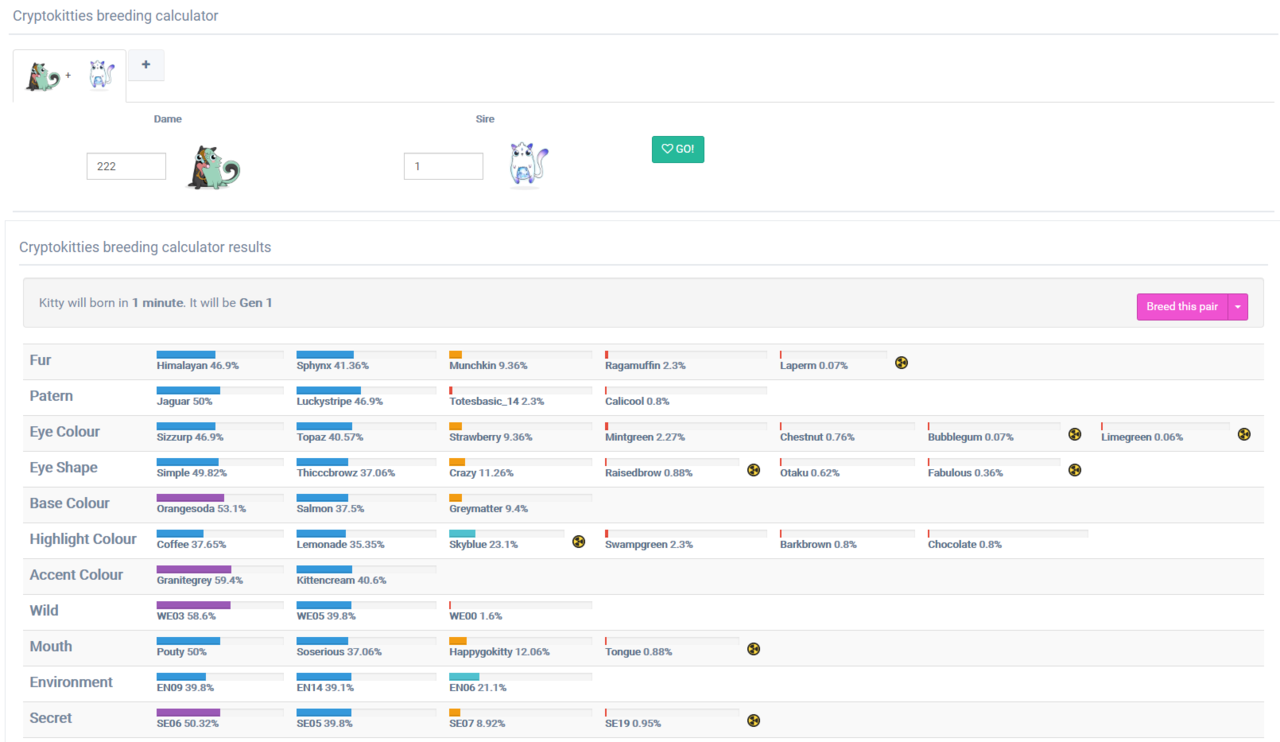
Task: Click the Chocolate 0.8% label
Action: 964,545
